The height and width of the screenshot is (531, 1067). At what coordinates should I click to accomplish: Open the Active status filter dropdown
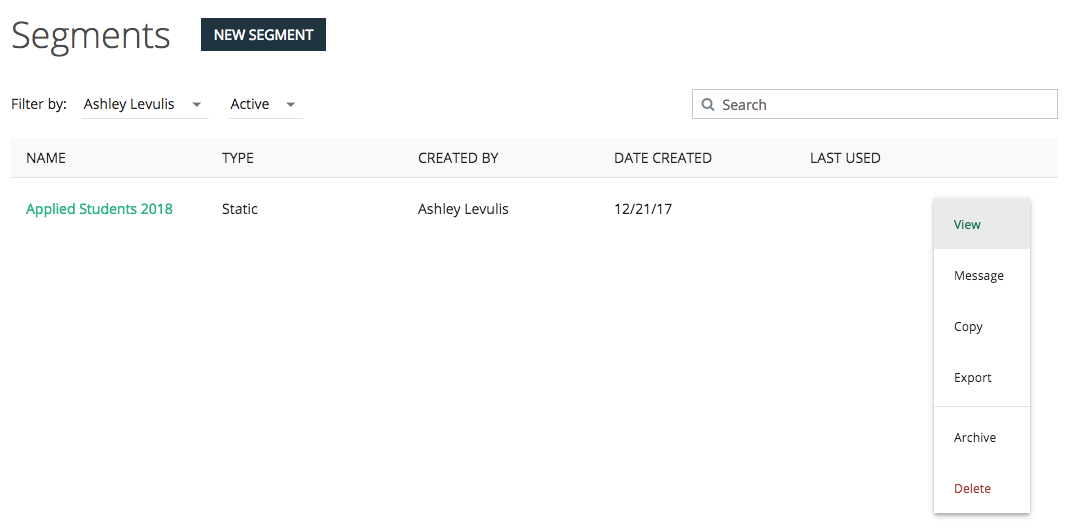tap(265, 104)
